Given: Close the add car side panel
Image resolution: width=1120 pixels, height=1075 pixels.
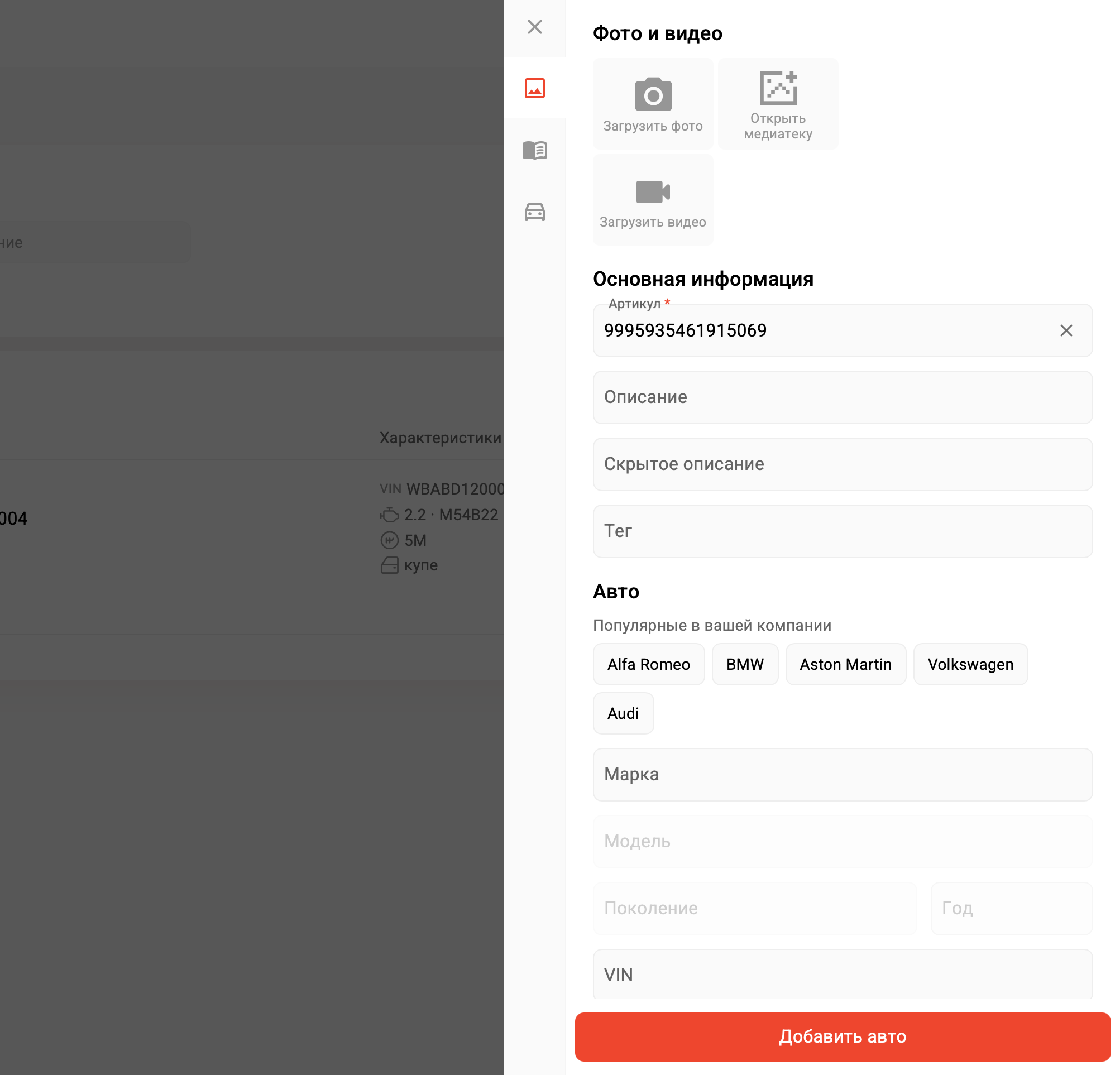Looking at the screenshot, I should pos(534,27).
